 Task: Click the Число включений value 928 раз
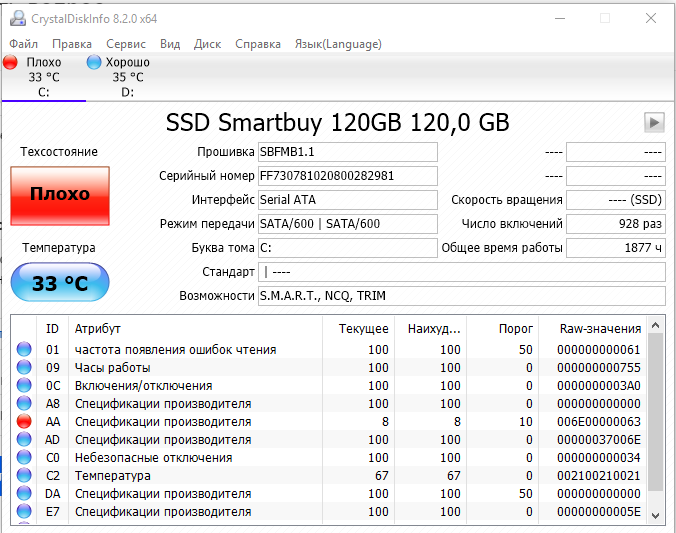tap(616, 224)
